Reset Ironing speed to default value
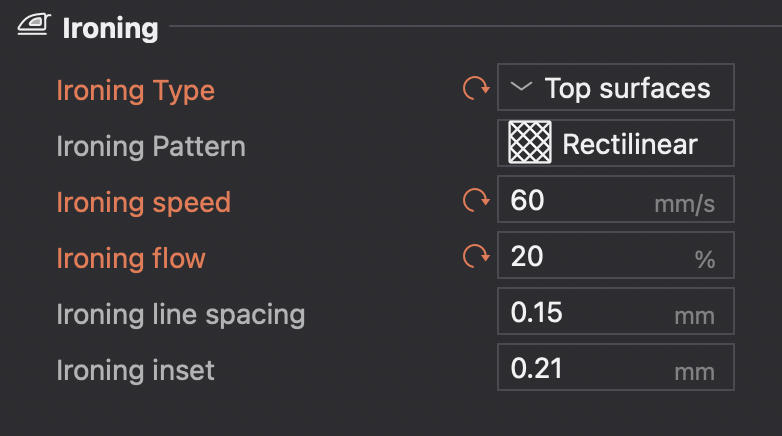The width and height of the screenshot is (782, 436). pyautogui.click(x=472, y=202)
